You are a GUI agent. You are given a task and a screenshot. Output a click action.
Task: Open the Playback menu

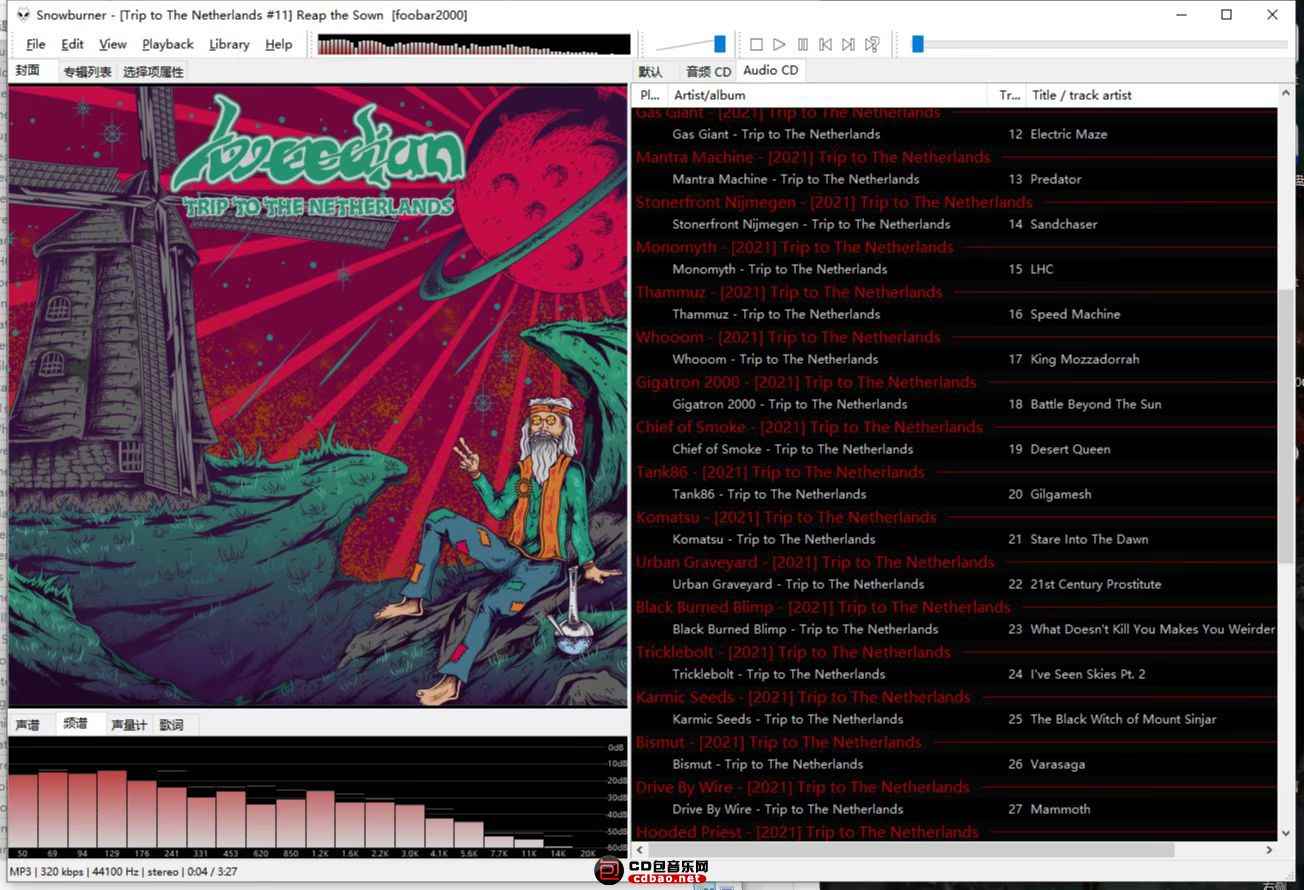[167, 44]
